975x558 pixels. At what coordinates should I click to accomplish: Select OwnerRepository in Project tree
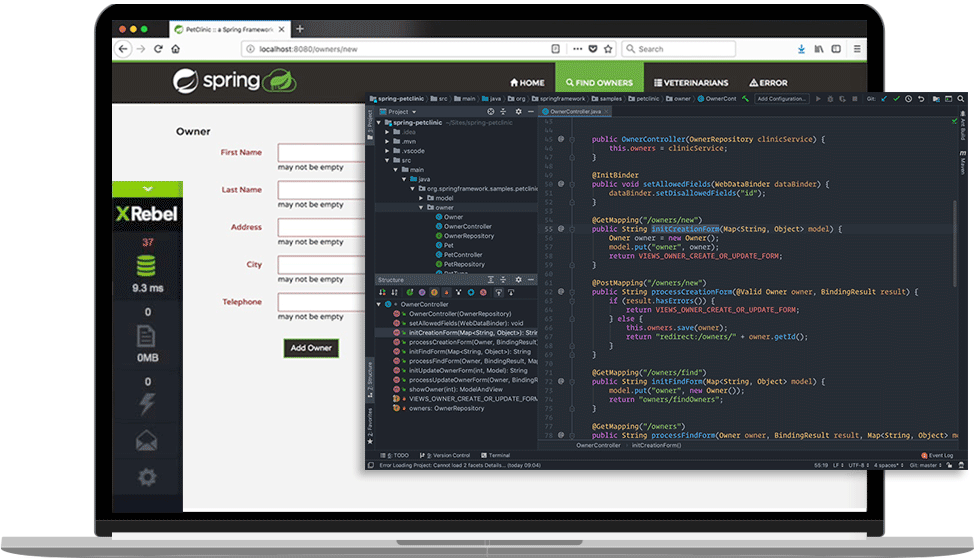tap(468, 236)
